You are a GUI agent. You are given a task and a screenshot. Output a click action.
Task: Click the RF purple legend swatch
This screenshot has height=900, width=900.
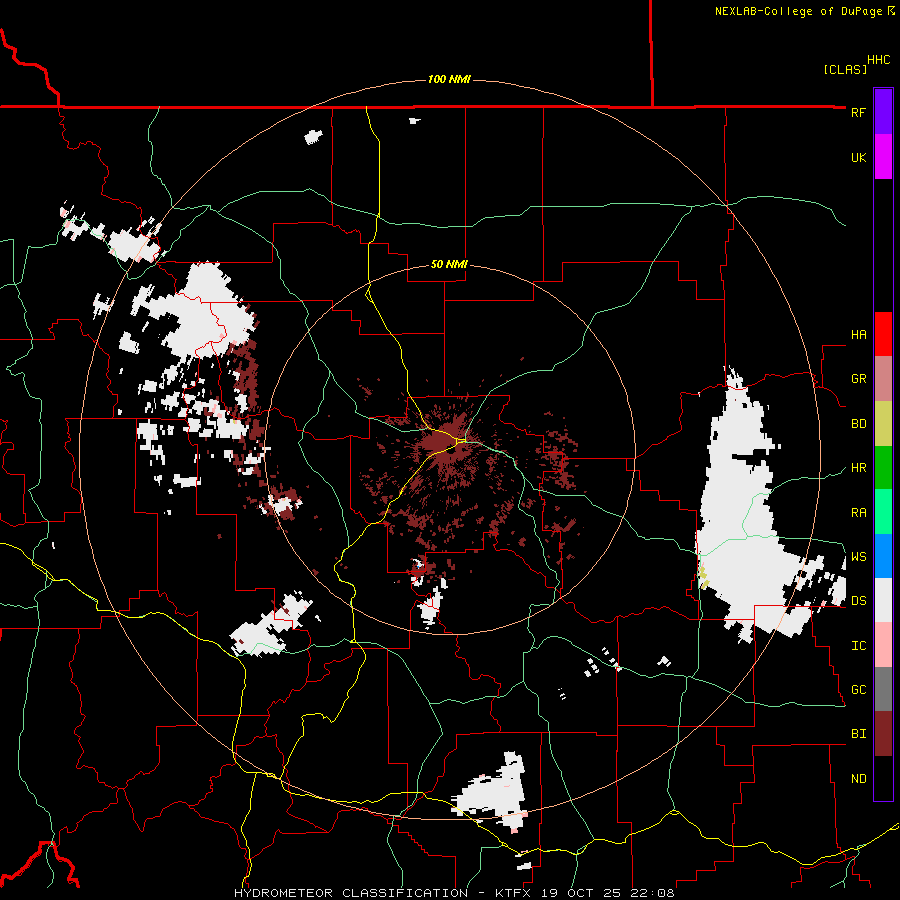[x=883, y=112]
